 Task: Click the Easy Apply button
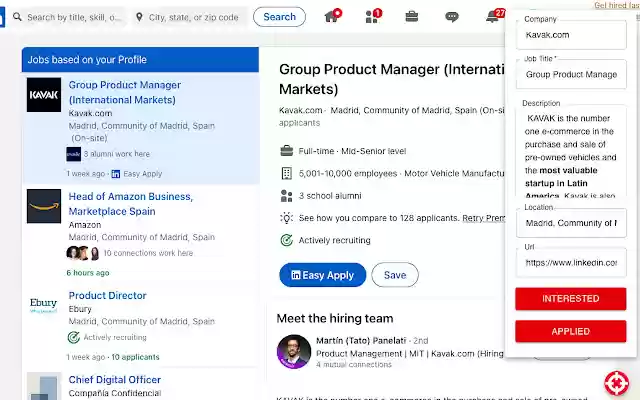[322, 275]
